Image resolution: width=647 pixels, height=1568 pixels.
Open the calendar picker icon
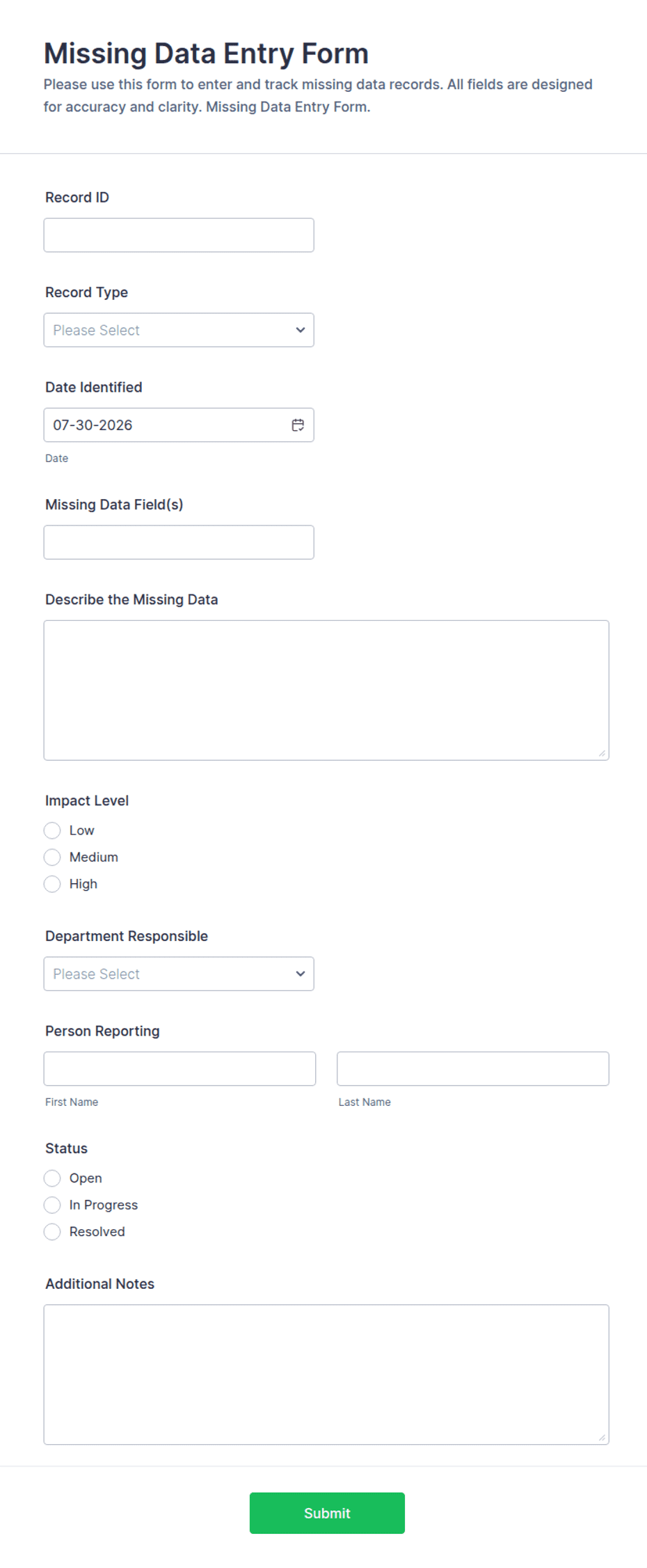(298, 425)
